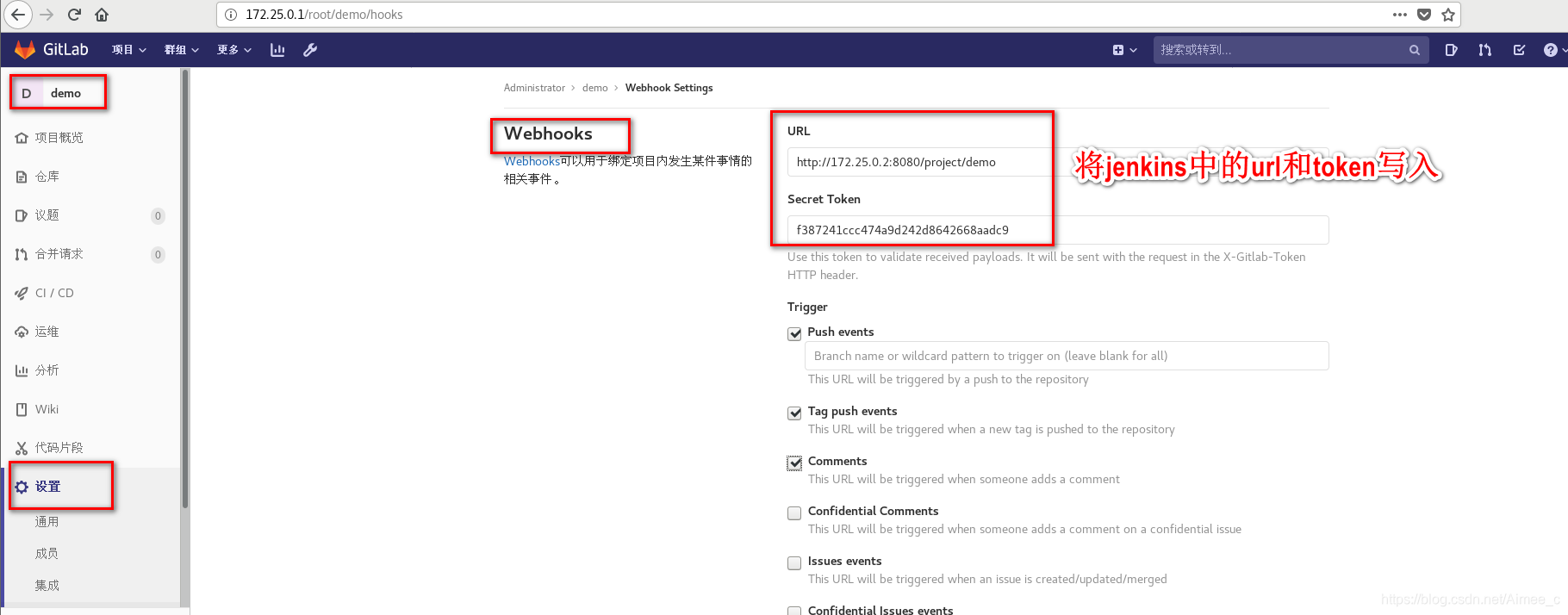This screenshot has height=615, width=1568.
Task: Reload the page with the refresh icon
Action: 74,15
